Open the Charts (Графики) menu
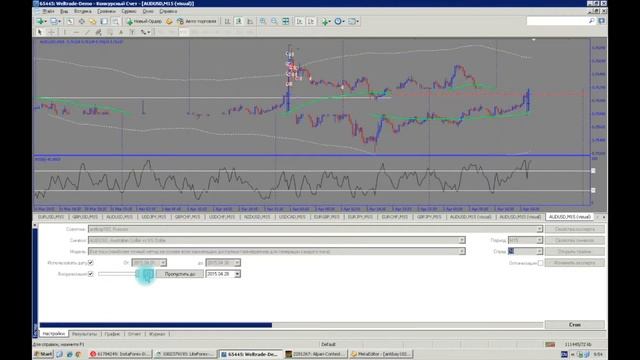This screenshot has width=640, height=360. click(x=106, y=11)
